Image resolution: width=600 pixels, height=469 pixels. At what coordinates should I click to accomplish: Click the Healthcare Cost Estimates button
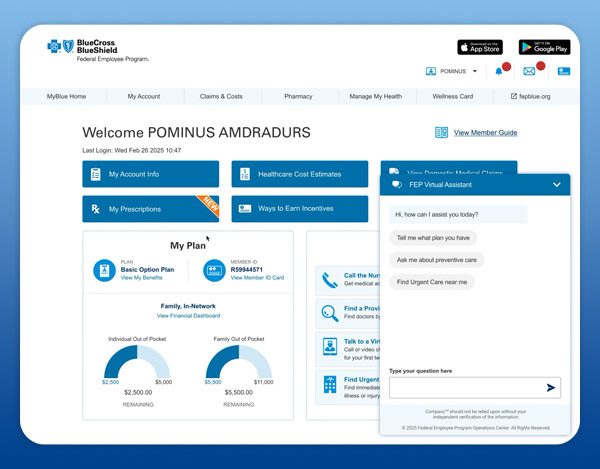pyautogui.click(x=300, y=174)
